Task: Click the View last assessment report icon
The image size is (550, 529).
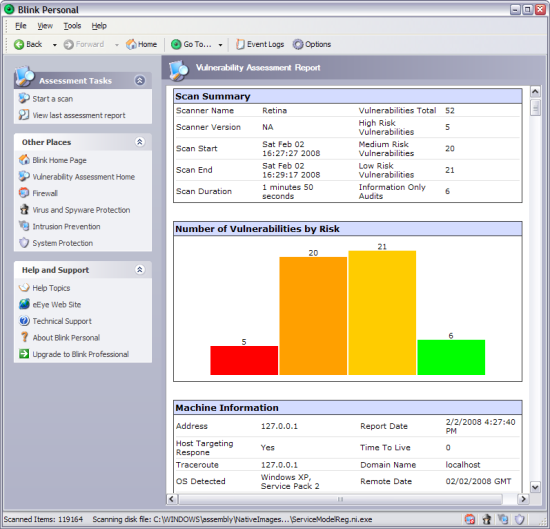Action: (24, 115)
